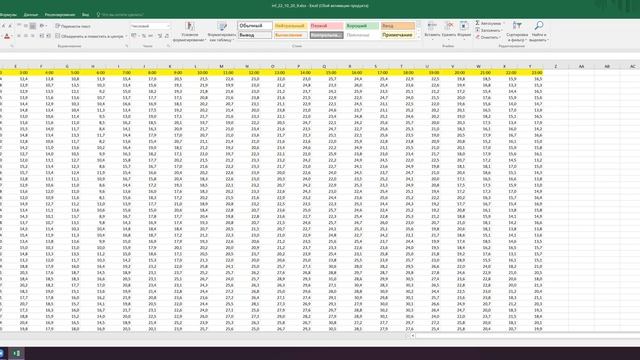Open the Условное форматирование menu

(189, 31)
